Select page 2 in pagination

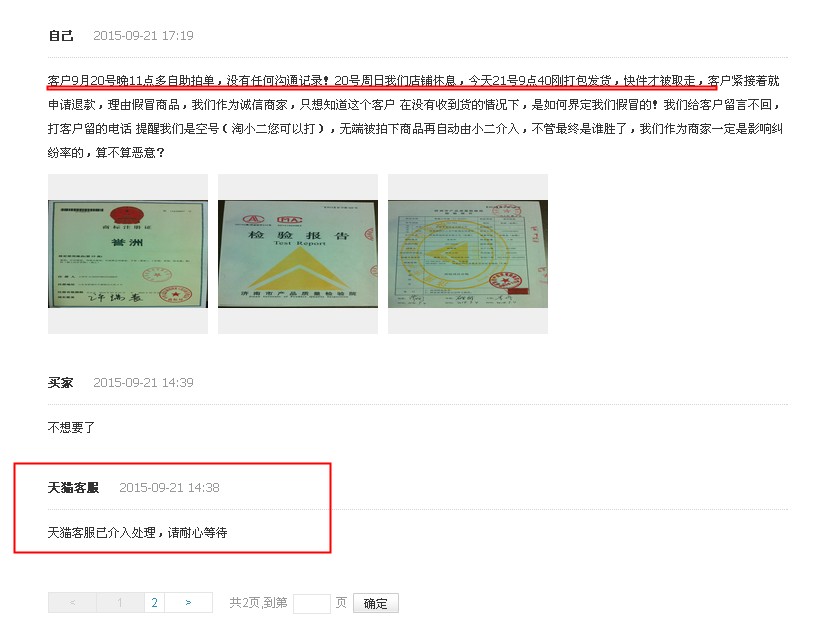tap(154, 603)
